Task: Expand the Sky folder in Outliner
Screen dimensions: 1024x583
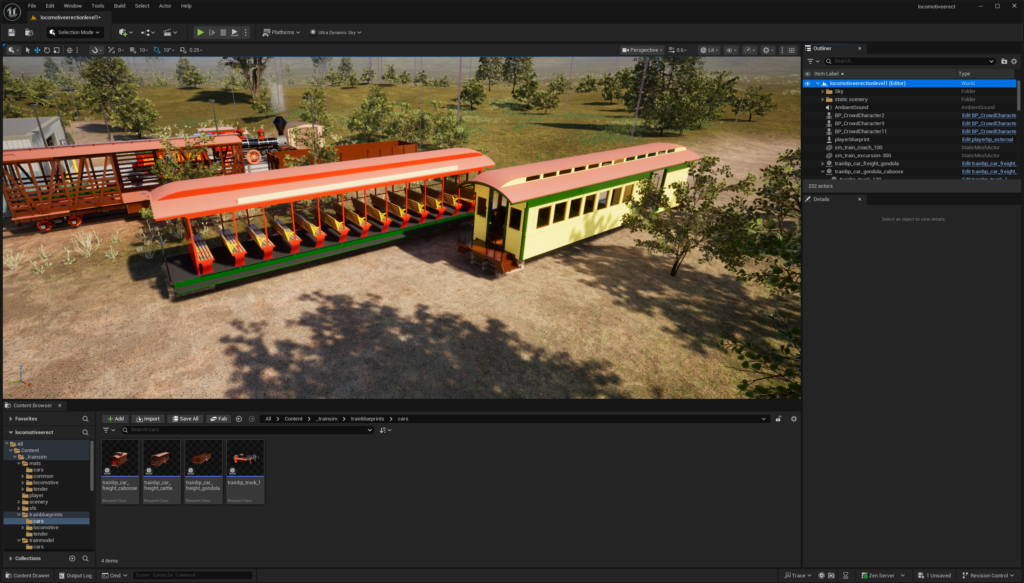Action: [822, 91]
